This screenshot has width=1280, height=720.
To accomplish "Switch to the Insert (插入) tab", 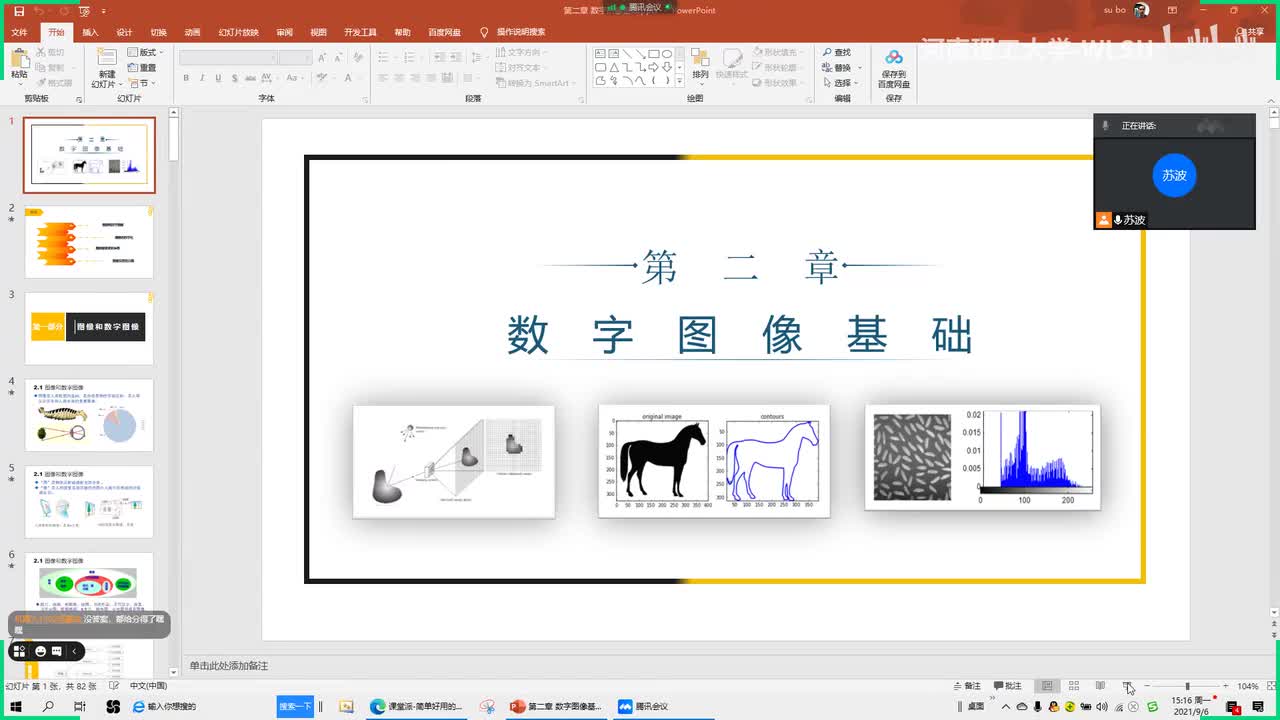I will tap(90, 32).
